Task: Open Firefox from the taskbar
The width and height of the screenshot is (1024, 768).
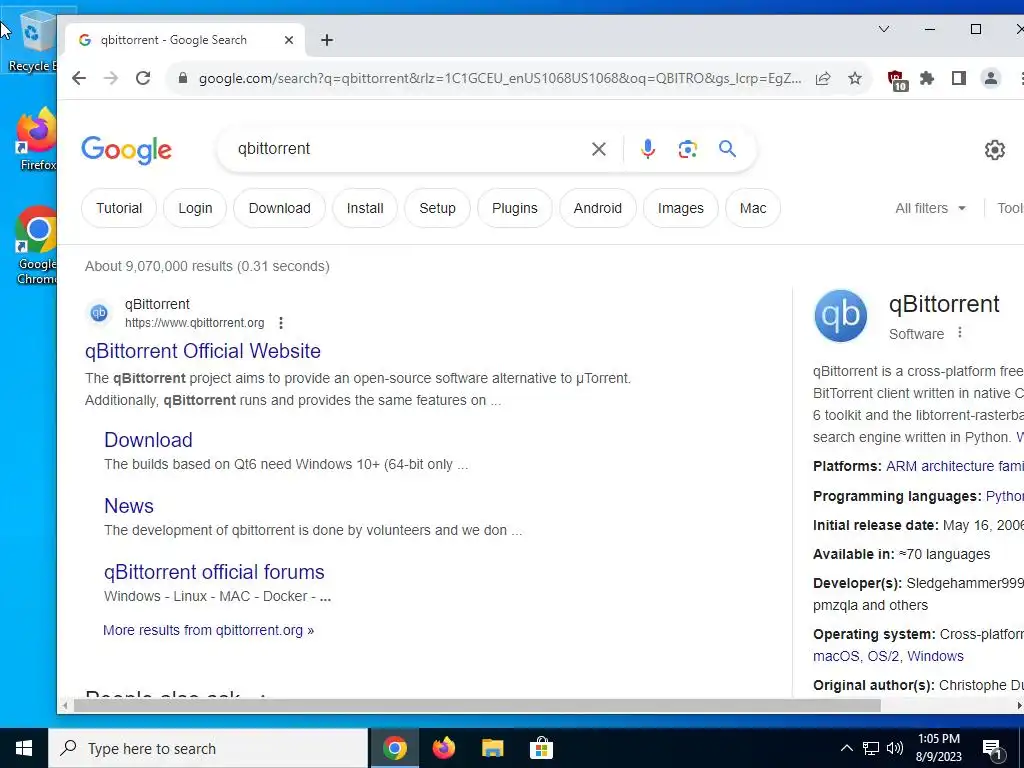Action: pyautogui.click(x=443, y=748)
